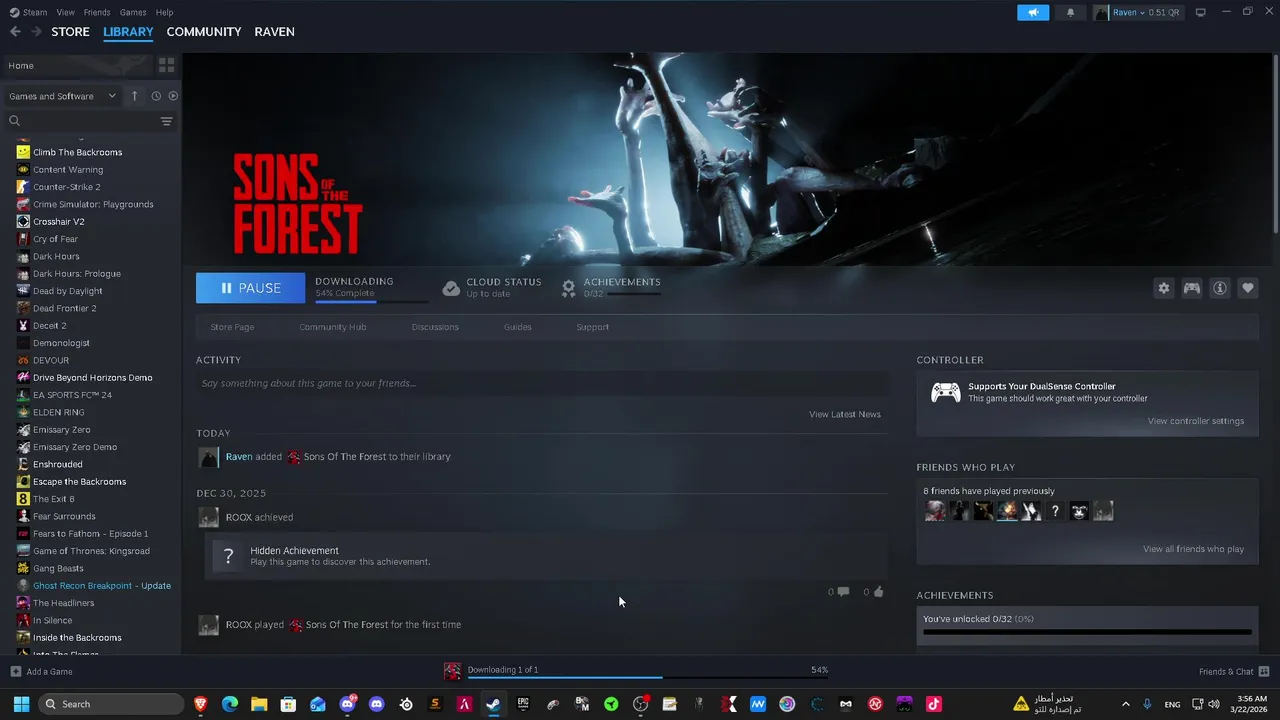Click the activity status input field
Screen dimensions: 1280x720
point(542,383)
